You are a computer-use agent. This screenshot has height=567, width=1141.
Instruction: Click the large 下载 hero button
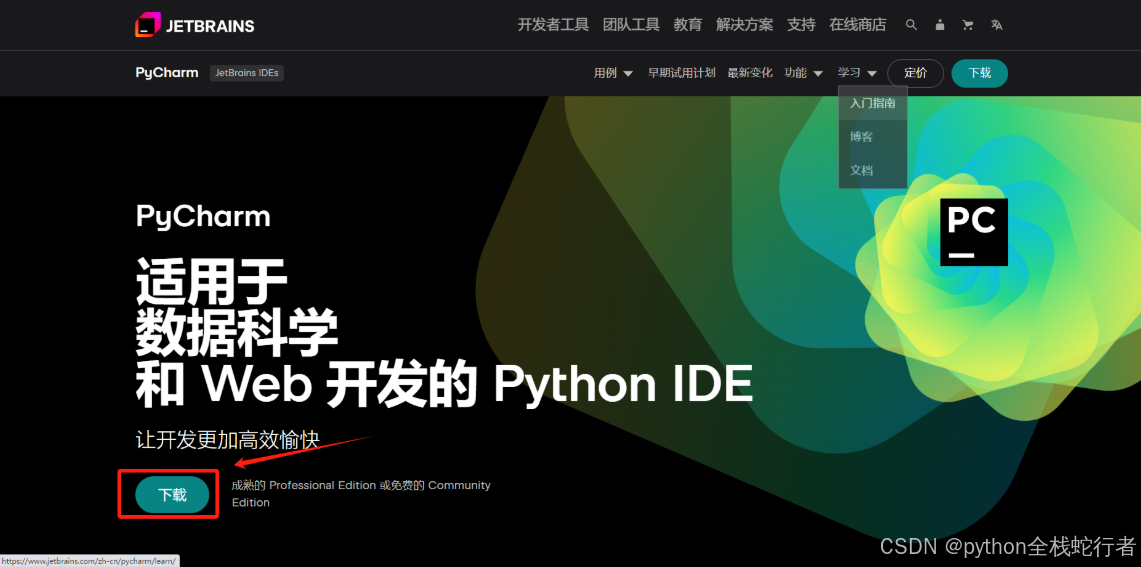pos(172,495)
